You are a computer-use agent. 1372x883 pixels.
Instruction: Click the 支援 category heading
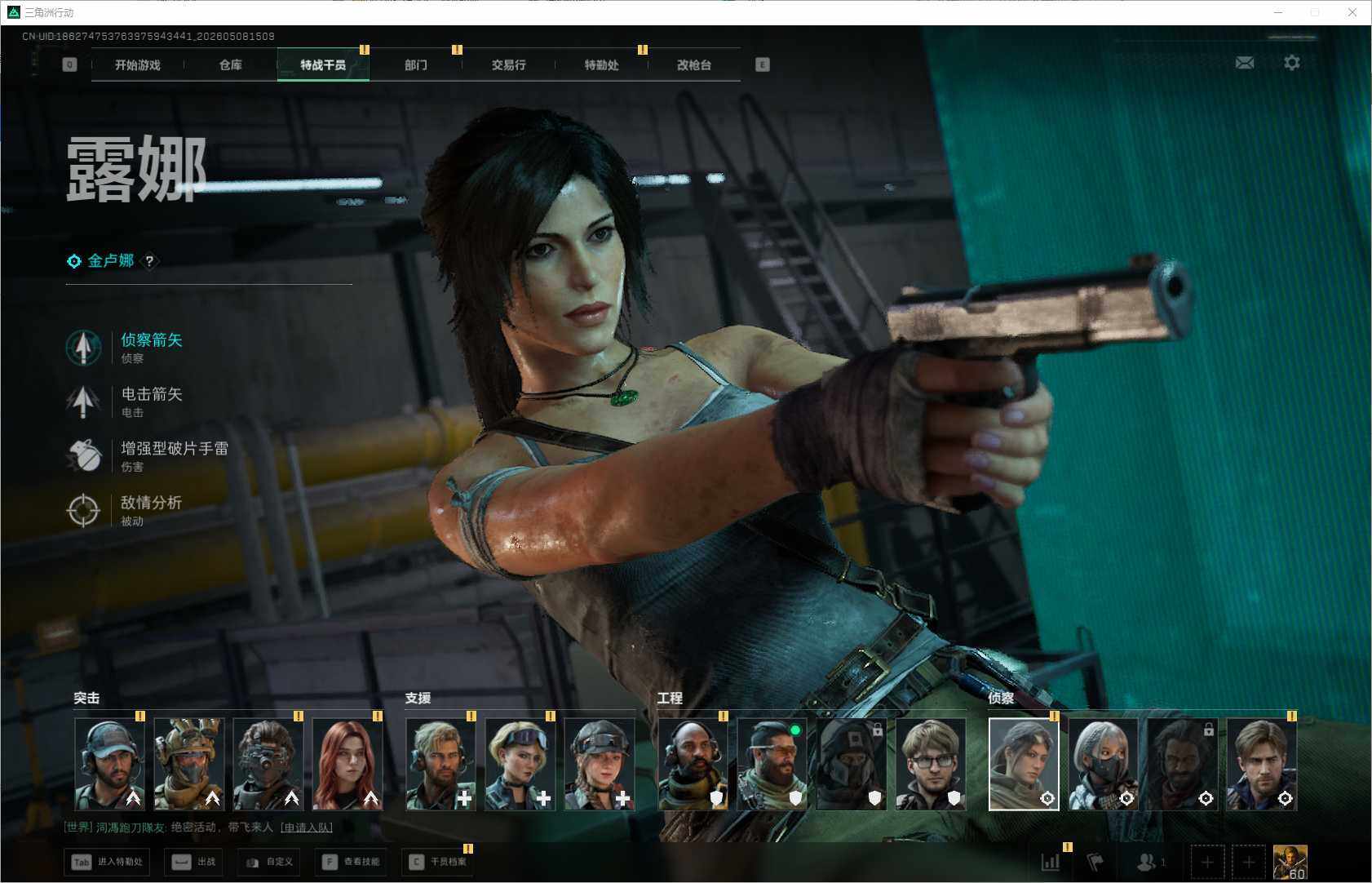418,699
